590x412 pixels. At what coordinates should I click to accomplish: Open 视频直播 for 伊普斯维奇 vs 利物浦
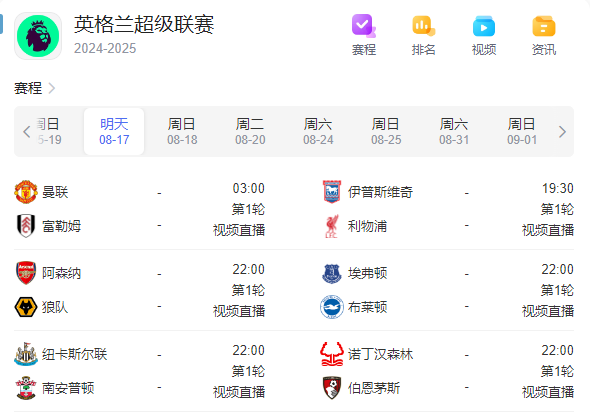[x=548, y=230]
